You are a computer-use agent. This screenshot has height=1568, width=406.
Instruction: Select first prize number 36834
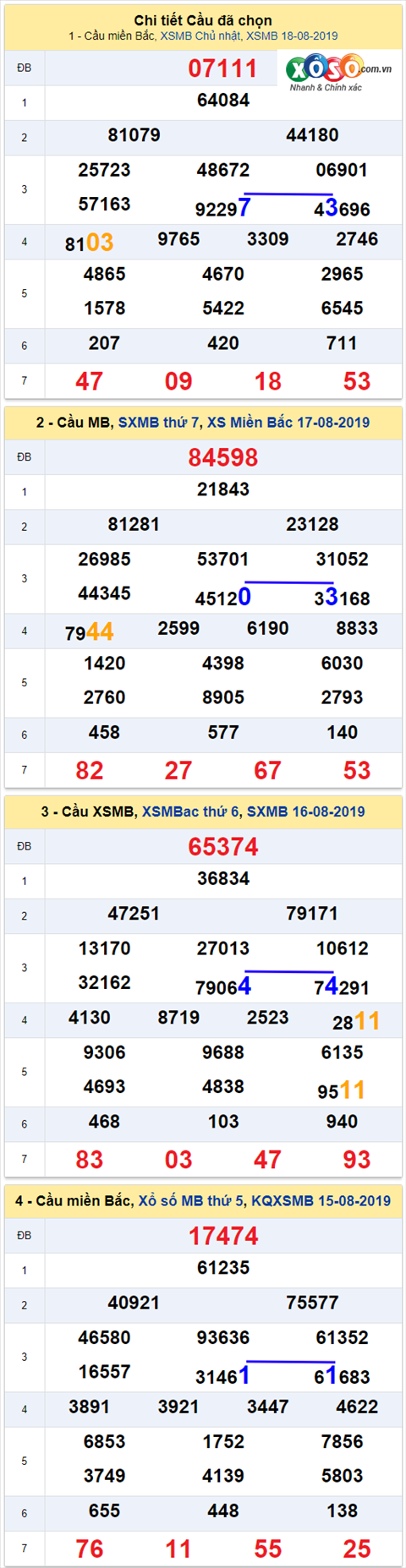tap(223, 879)
